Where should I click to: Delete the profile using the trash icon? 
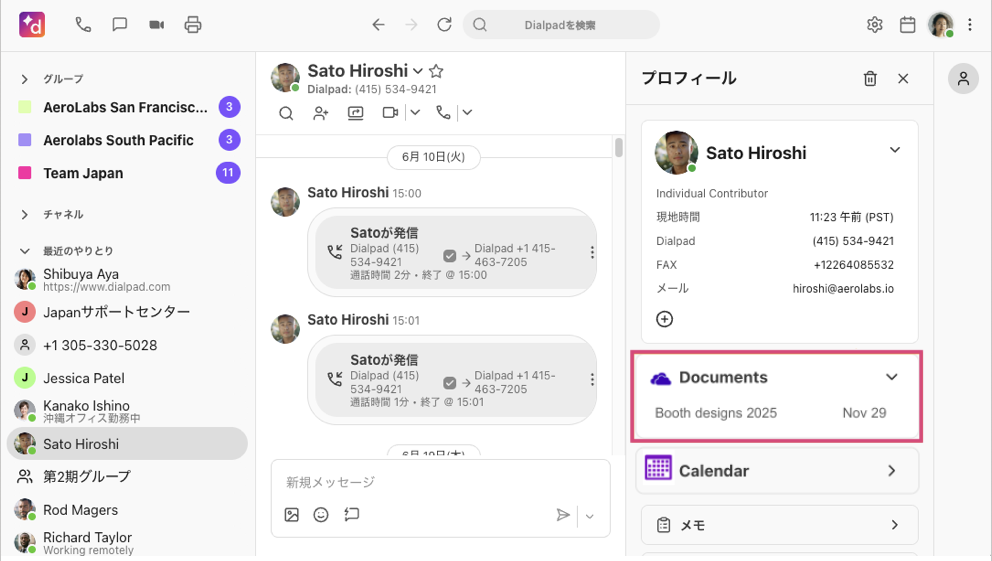point(870,78)
